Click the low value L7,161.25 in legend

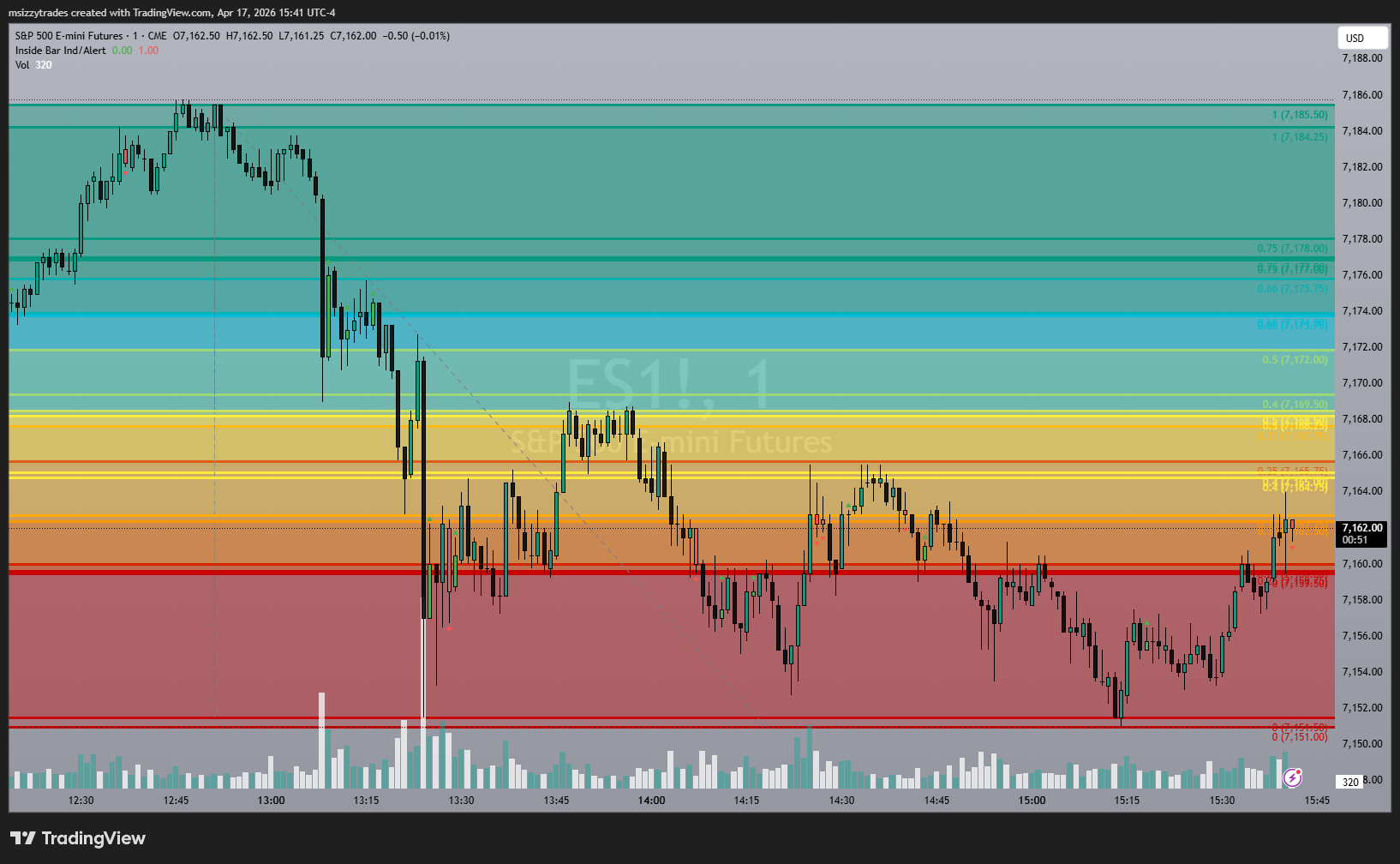click(302, 36)
